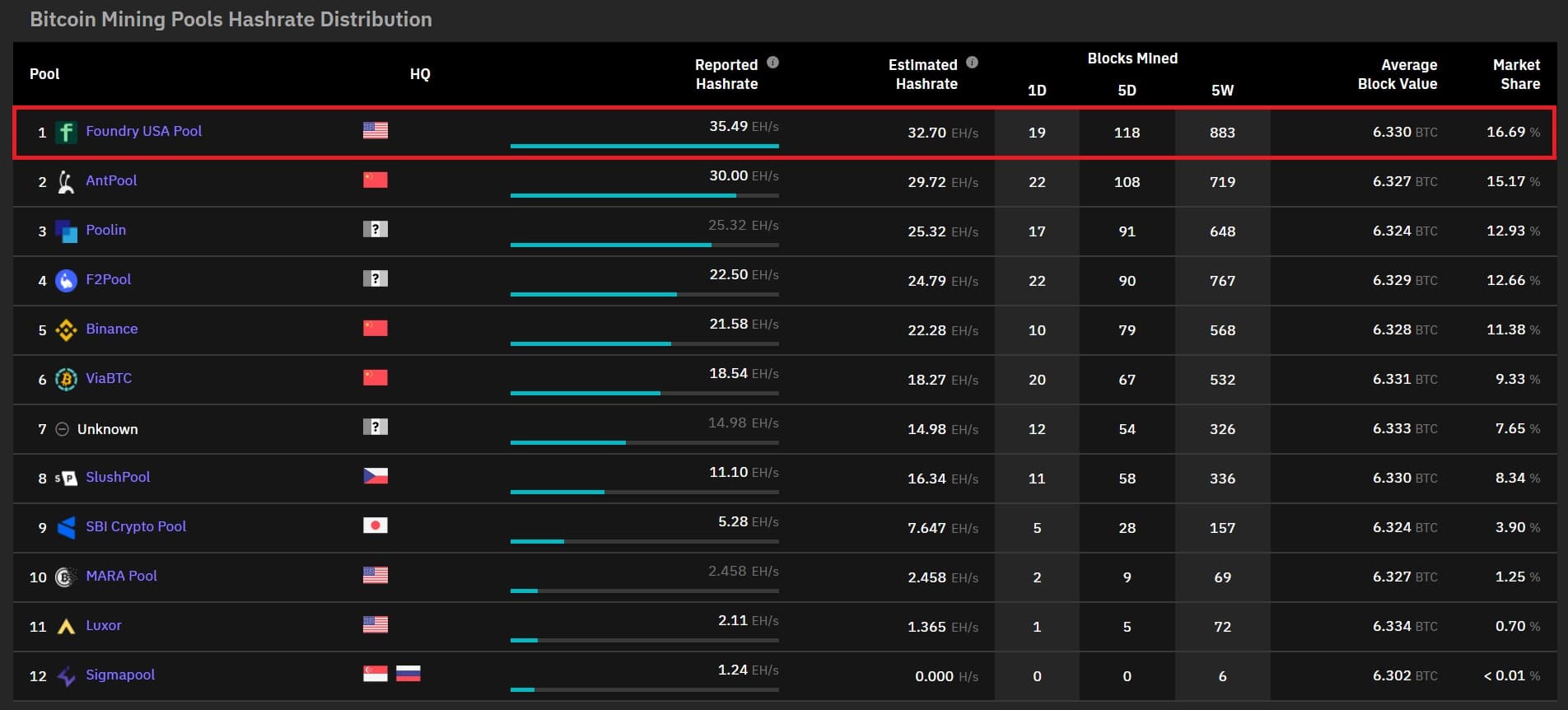Click the info icon beside Estimated Hashrate

click(x=972, y=63)
